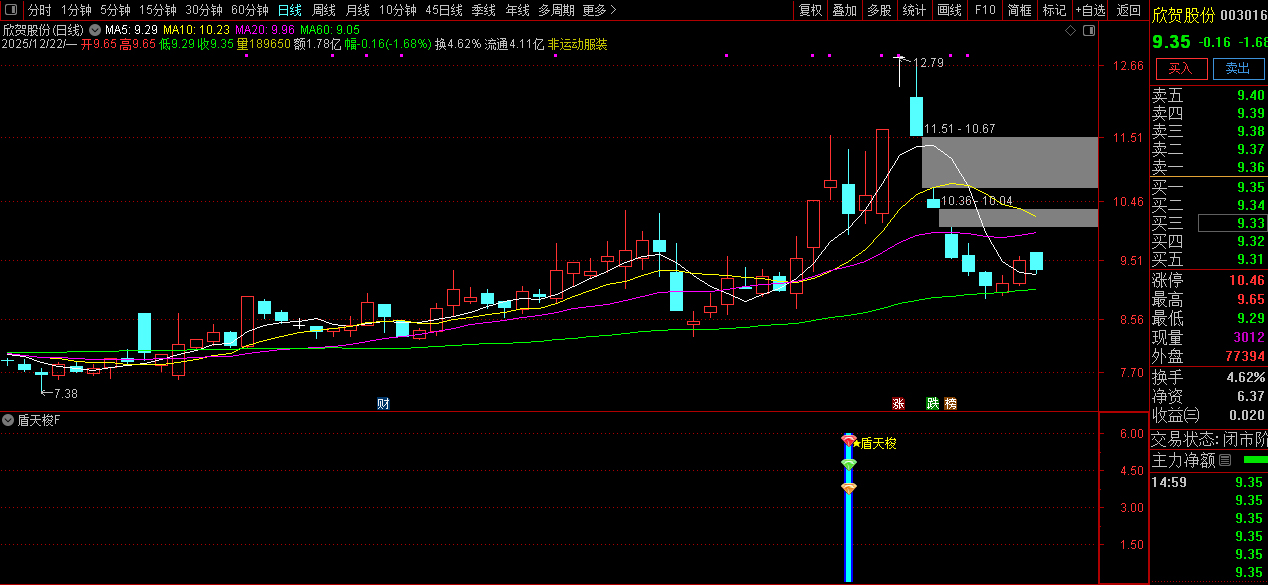1268x585 pixels.
Task: Select the 年线 yearly period
Action: 517,10
